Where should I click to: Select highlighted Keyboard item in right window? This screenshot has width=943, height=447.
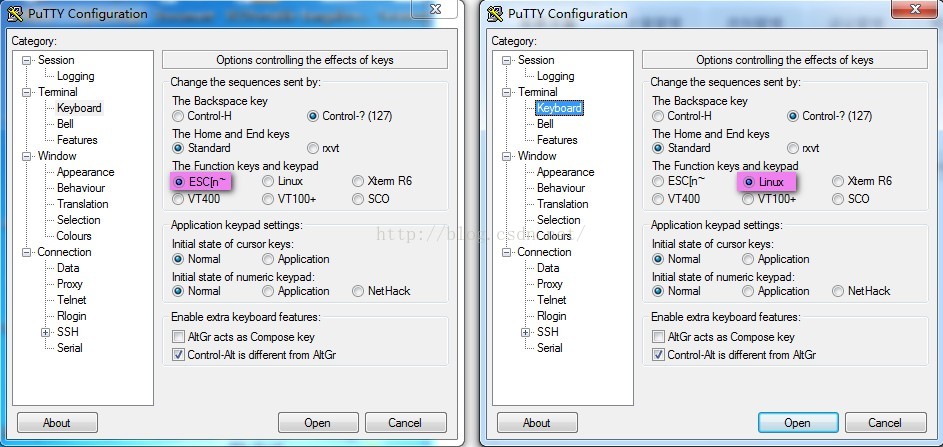pyautogui.click(x=559, y=108)
